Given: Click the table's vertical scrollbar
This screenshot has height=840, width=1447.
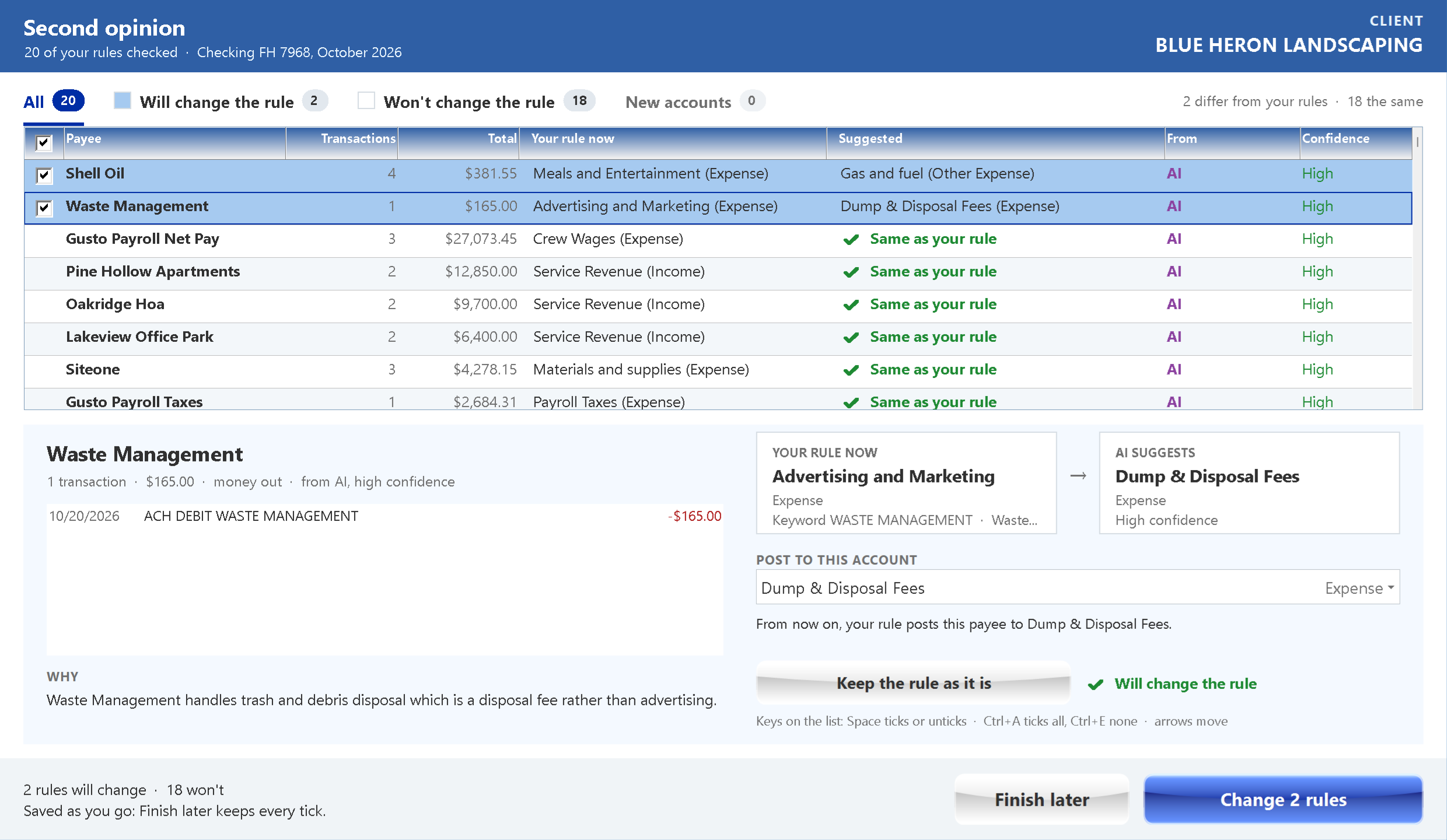Looking at the screenshot, I should point(1417,268).
